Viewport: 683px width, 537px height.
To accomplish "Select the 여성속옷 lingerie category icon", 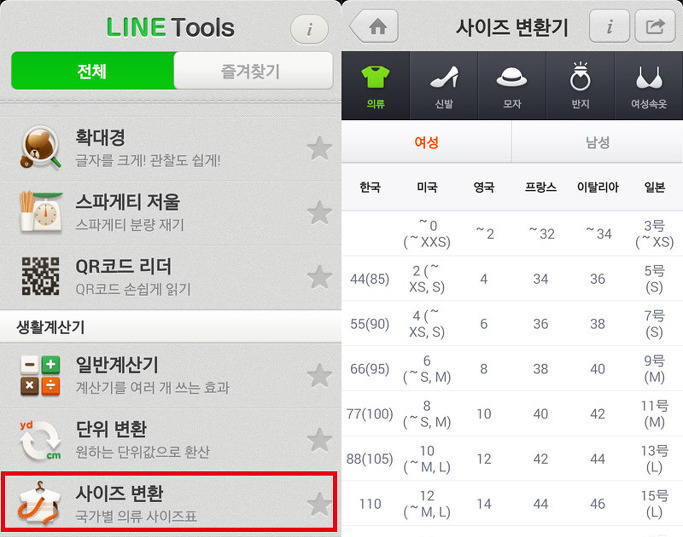I will 649,85.
